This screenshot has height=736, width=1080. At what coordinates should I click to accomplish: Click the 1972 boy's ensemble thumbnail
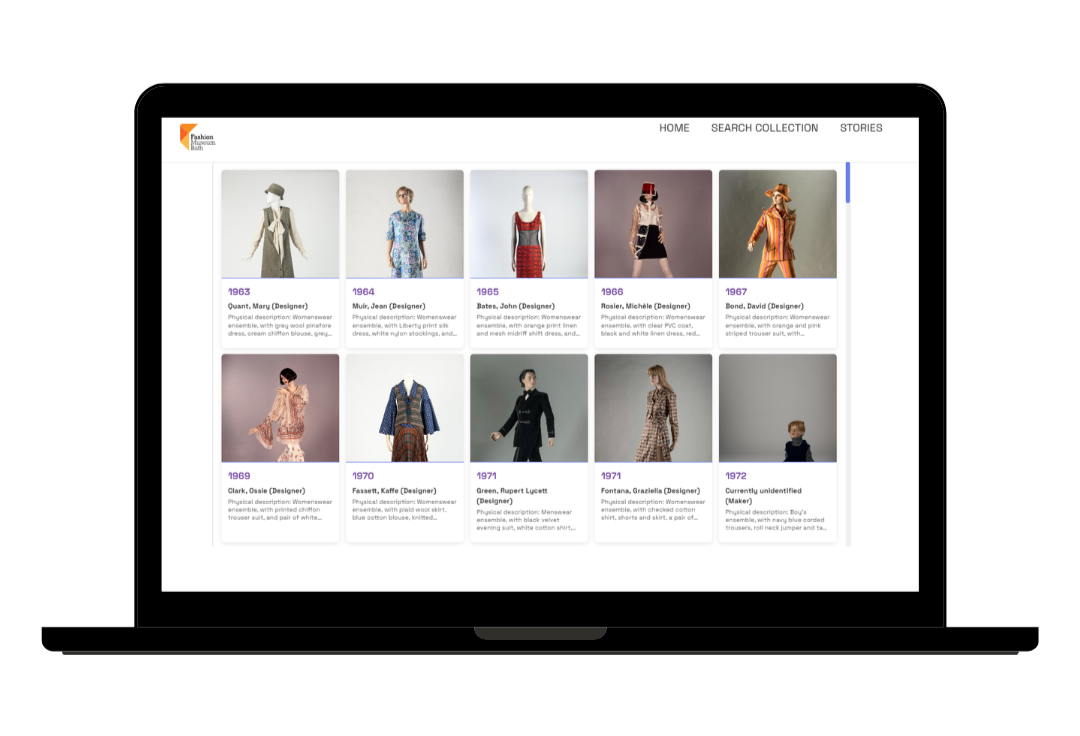click(777, 407)
